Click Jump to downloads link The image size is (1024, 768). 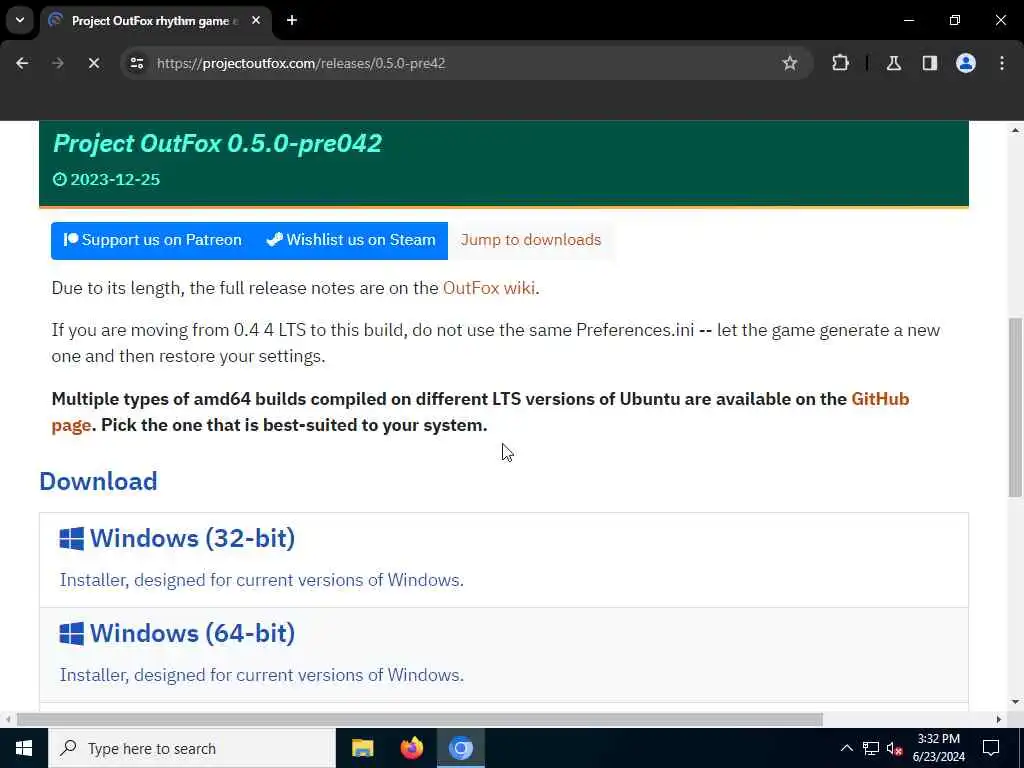click(x=531, y=240)
